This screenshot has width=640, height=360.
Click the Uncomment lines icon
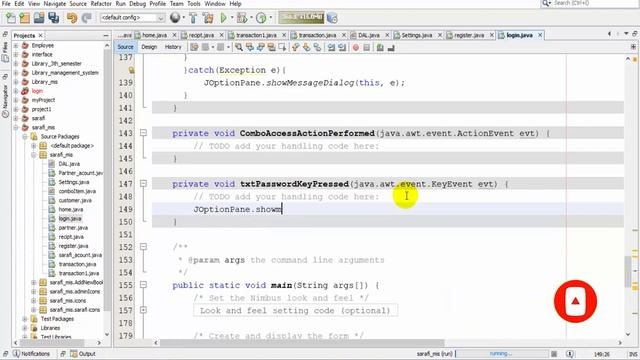point(391,47)
